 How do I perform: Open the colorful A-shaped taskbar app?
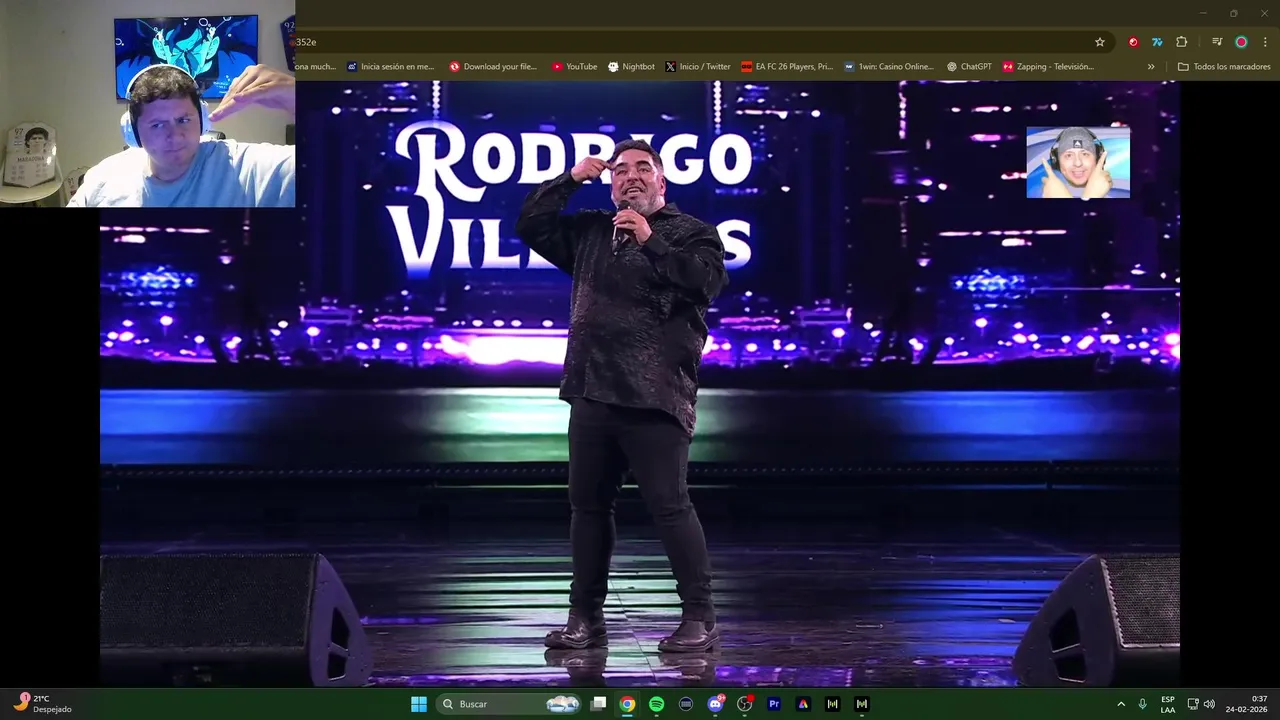[803, 704]
